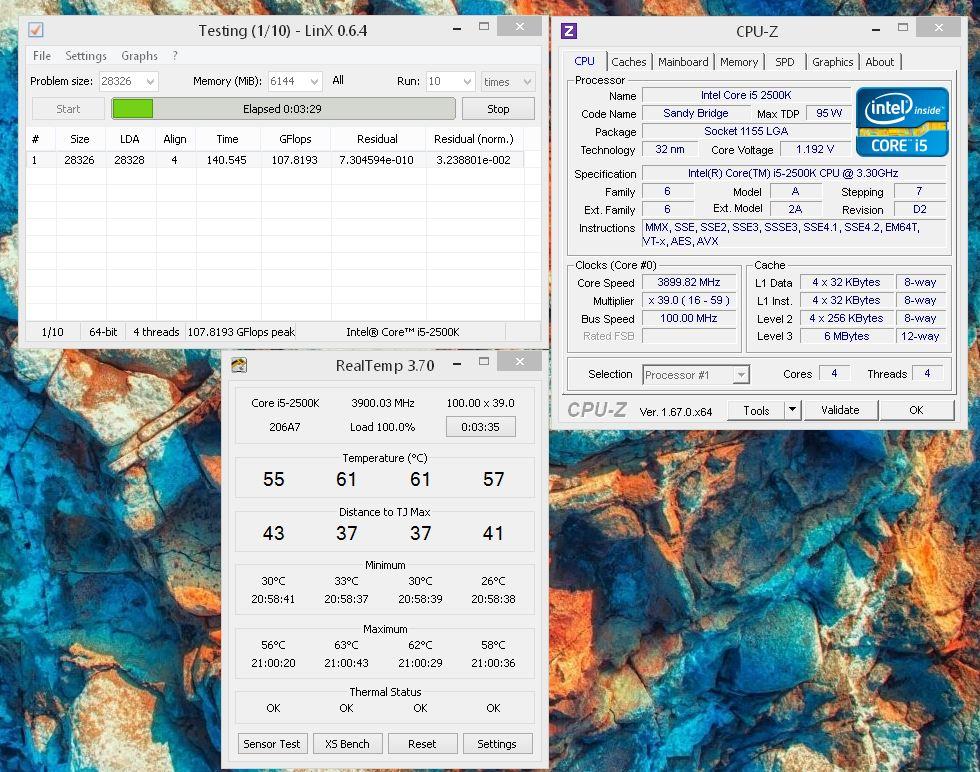Expand the CPU-Z Tools arrow menu
980x772 pixels.
(x=792, y=410)
